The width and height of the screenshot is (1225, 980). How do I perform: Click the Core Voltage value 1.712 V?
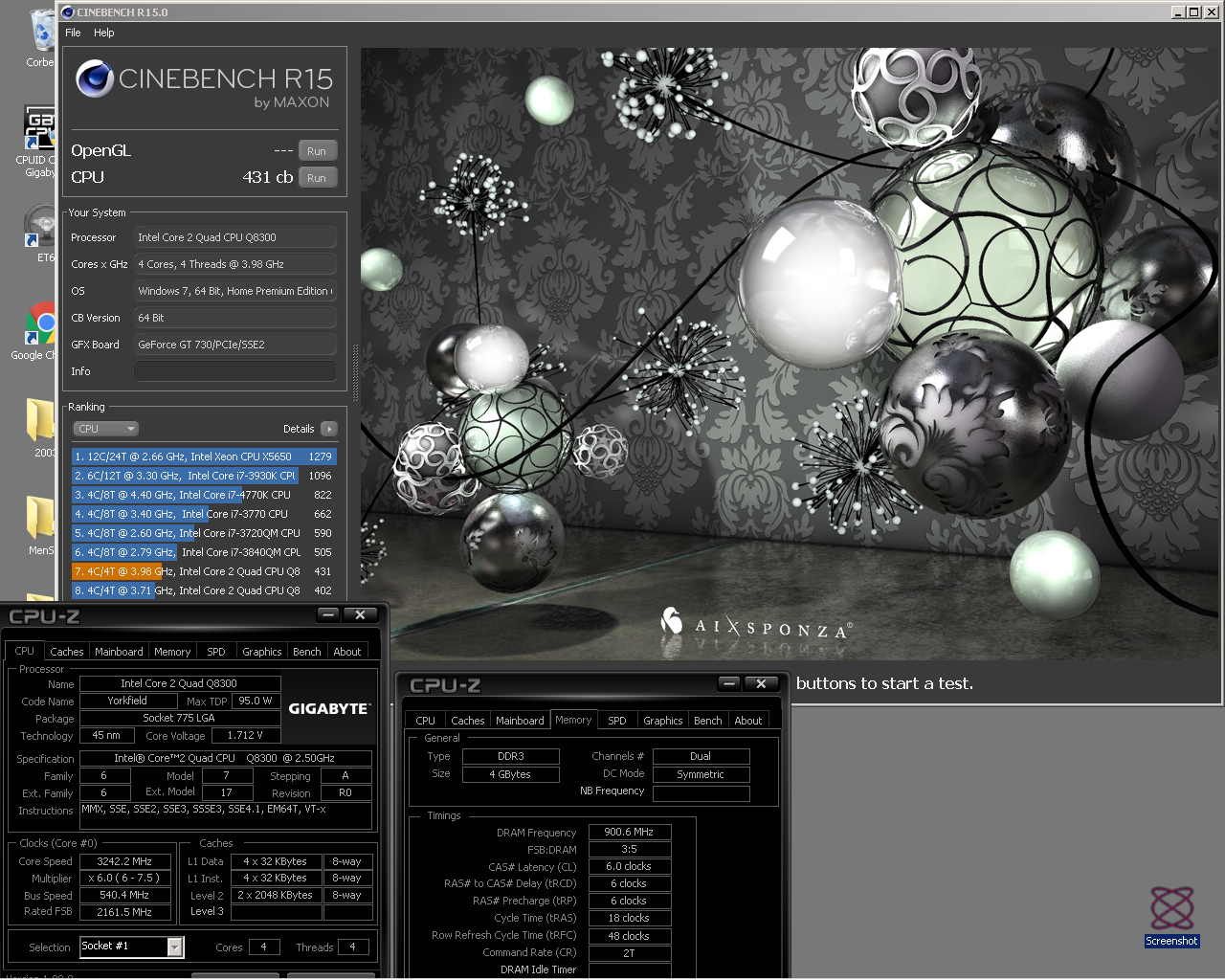coord(246,736)
